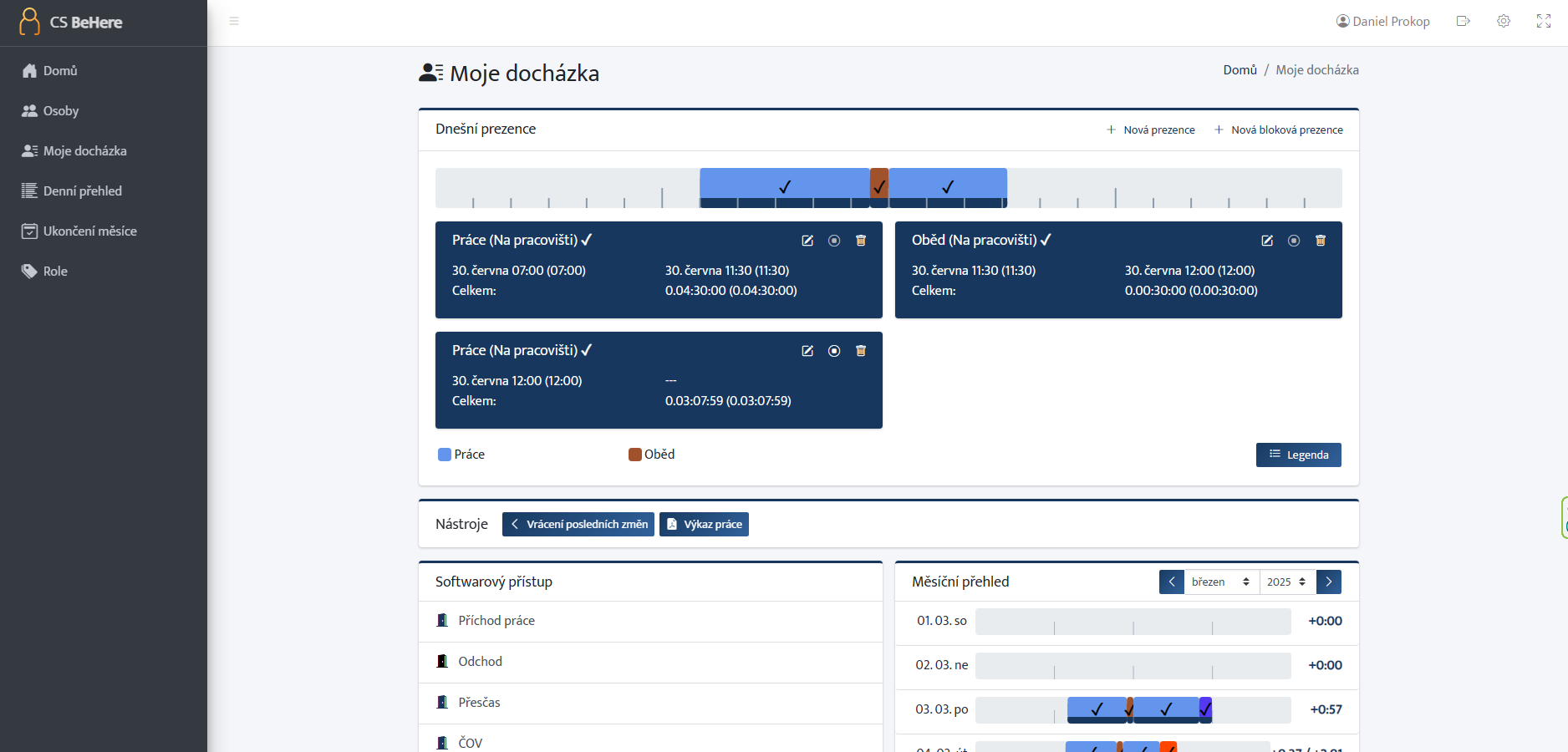Open Ukončení měsíce in sidebar
This screenshot has height=752, width=1568.
tap(104, 231)
